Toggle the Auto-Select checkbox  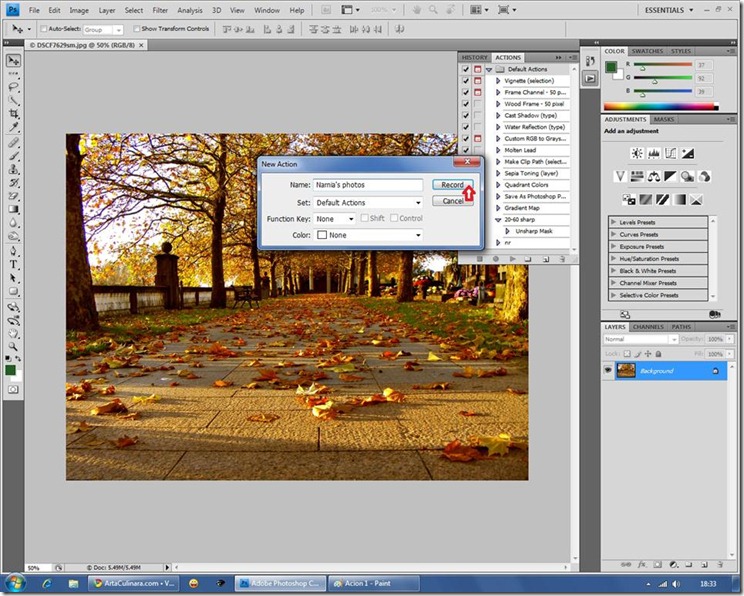click(44, 29)
